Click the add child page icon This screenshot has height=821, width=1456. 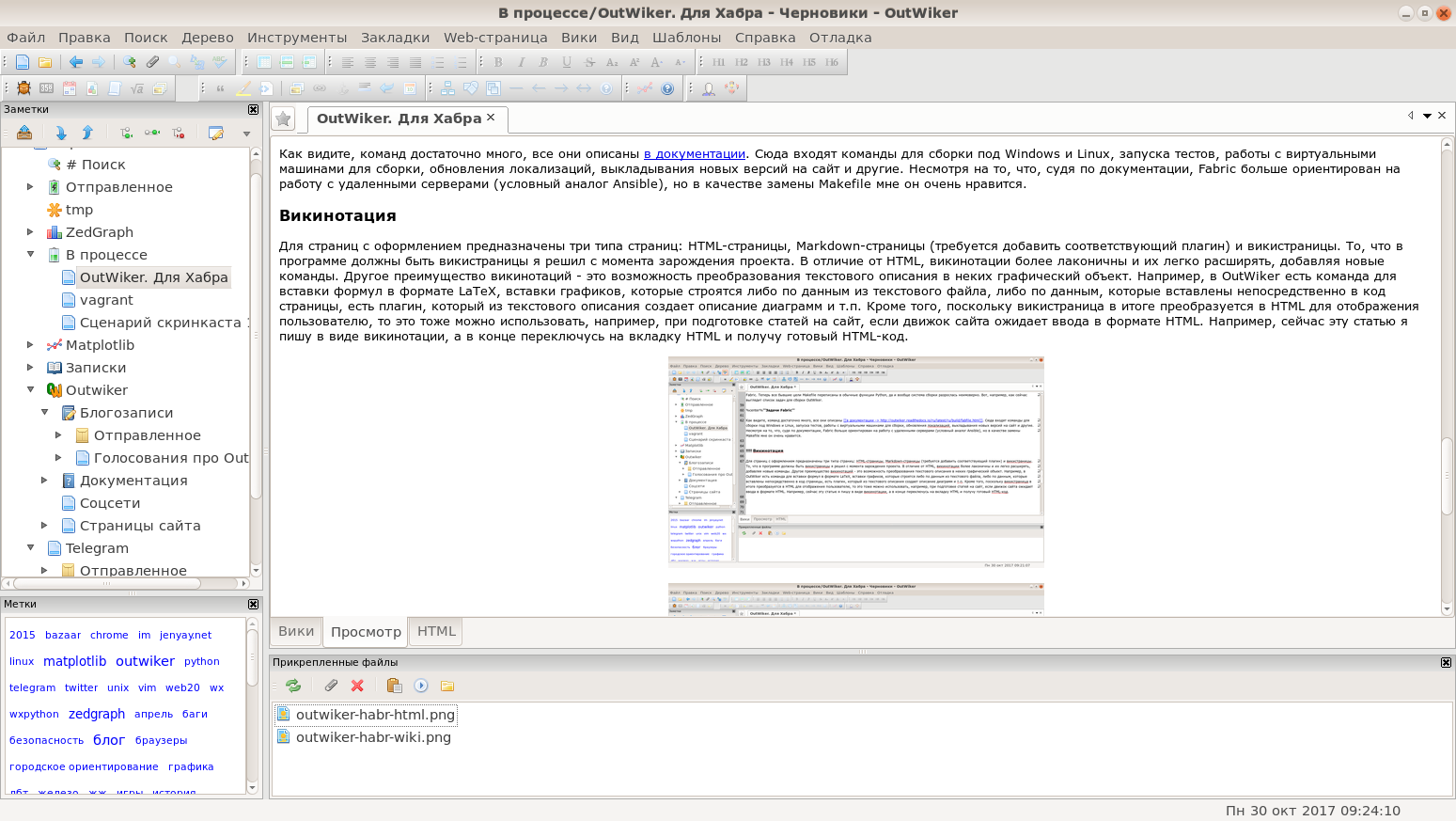click(126, 133)
